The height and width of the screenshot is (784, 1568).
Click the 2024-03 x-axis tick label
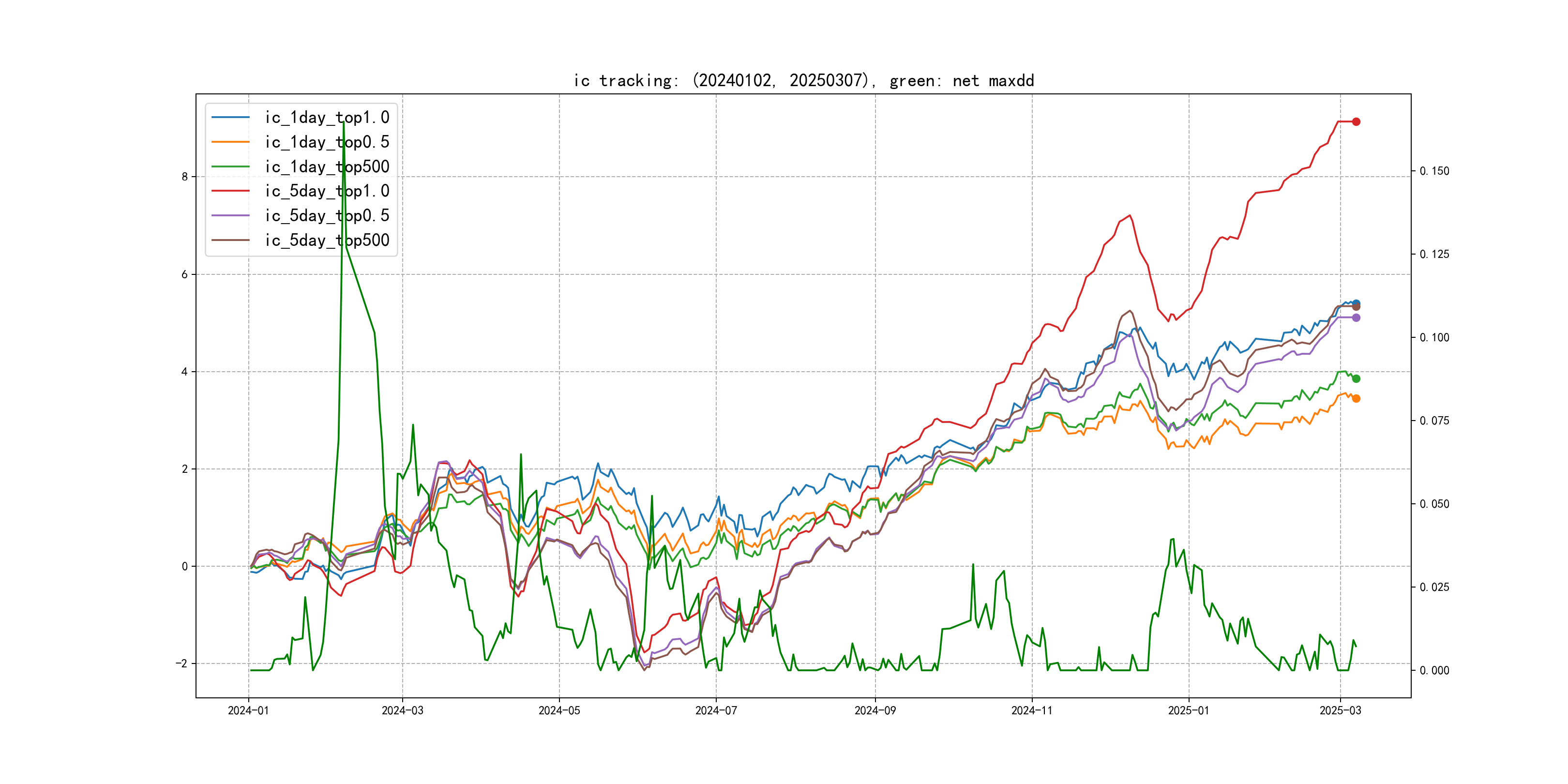pos(402,710)
